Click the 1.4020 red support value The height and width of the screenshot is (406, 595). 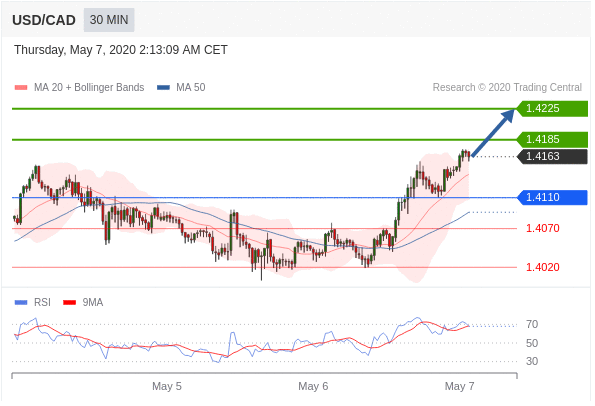(543, 267)
